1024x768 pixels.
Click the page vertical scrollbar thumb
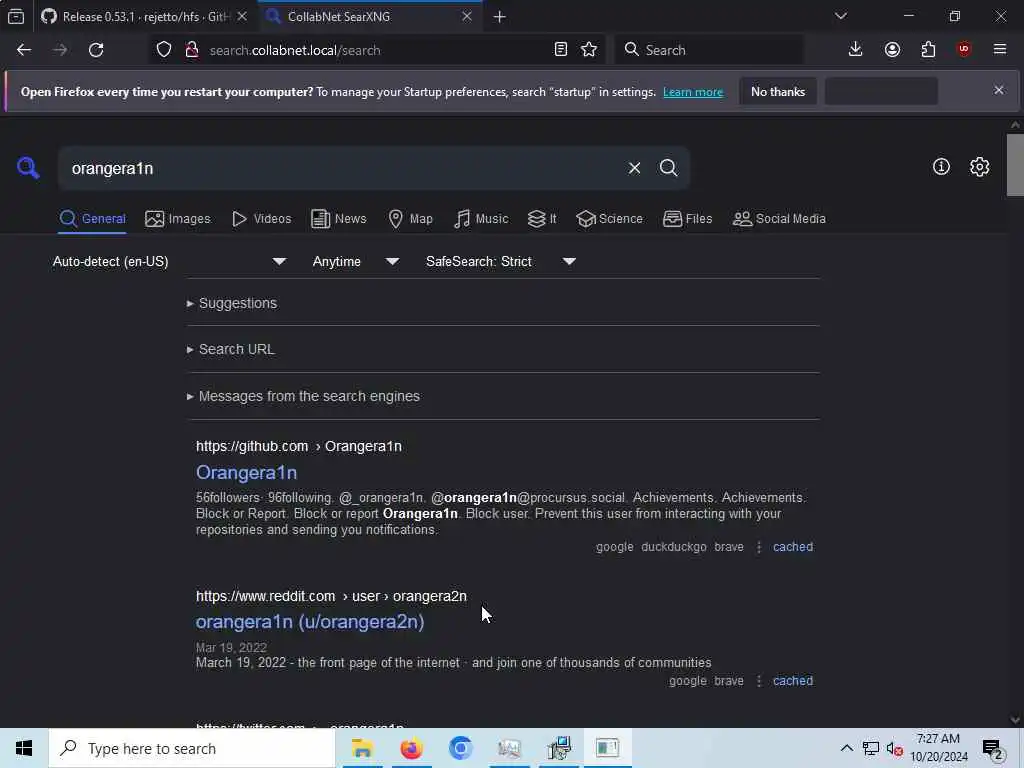pos(1015,165)
